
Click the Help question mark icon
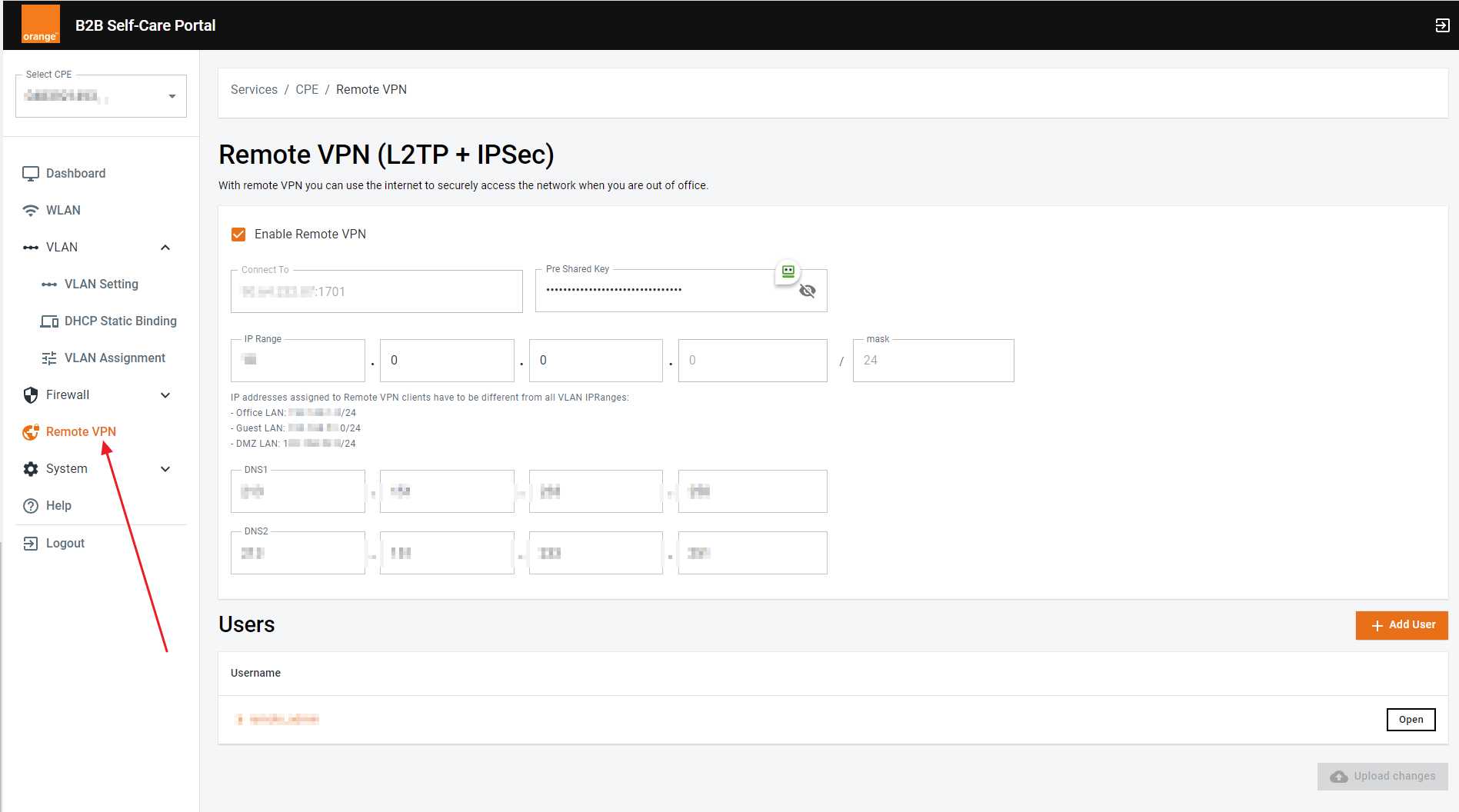pyautogui.click(x=31, y=506)
